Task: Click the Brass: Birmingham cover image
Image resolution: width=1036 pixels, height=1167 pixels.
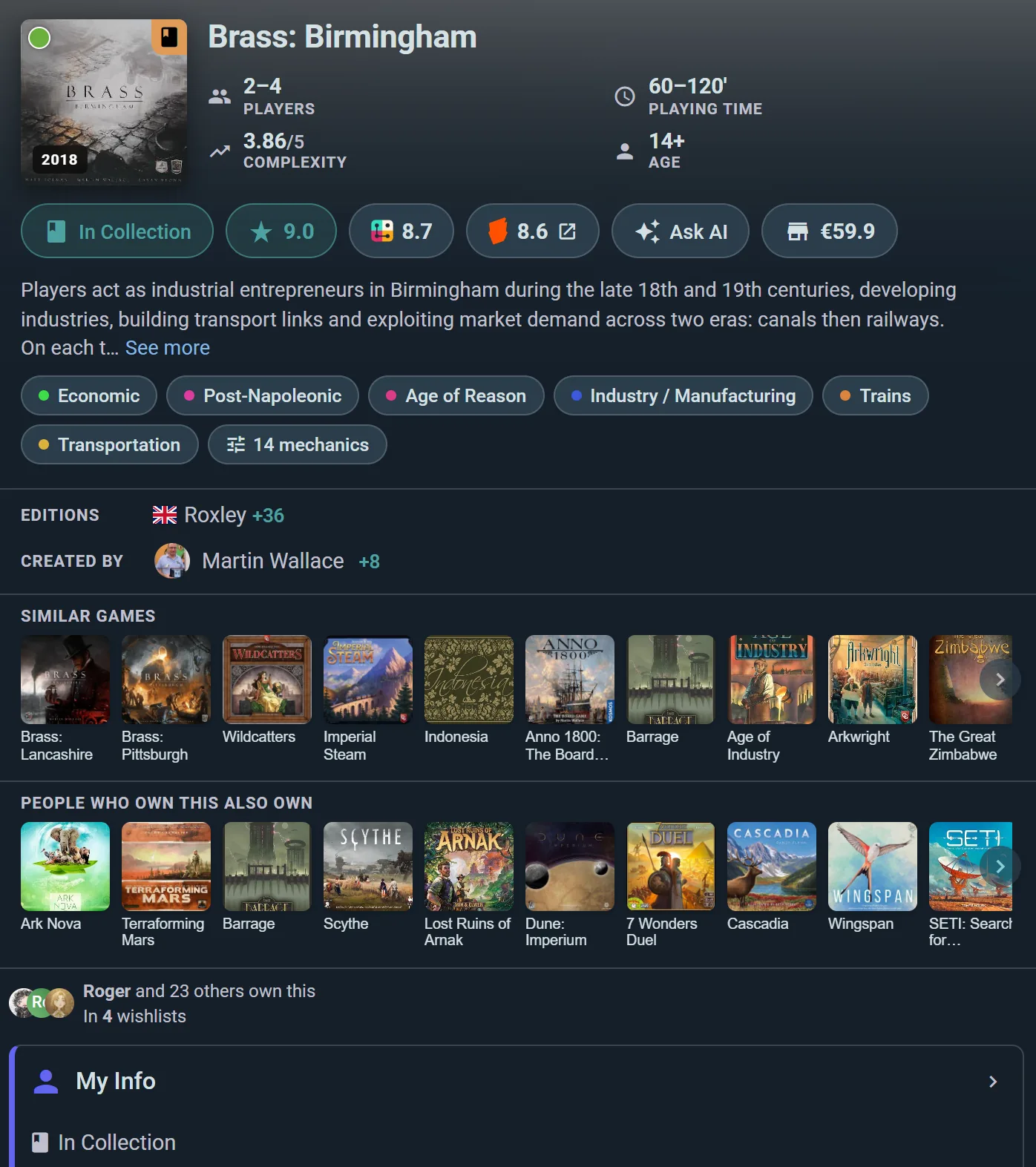Action: [104, 102]
